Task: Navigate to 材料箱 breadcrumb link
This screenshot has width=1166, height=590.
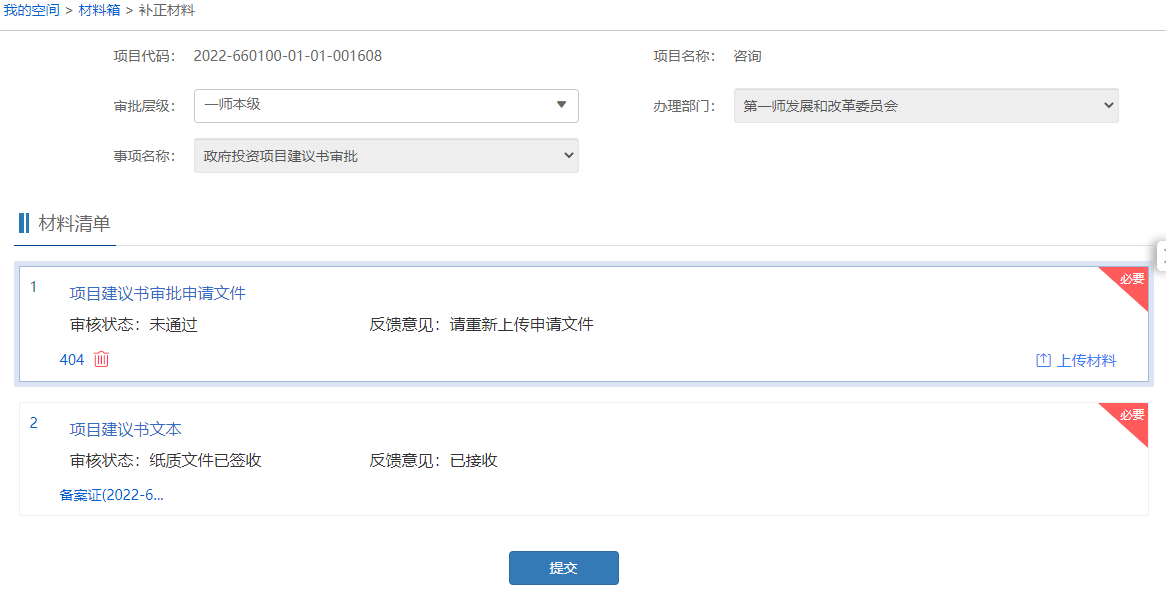Action: pyautogui.click(x=99, y=10)
